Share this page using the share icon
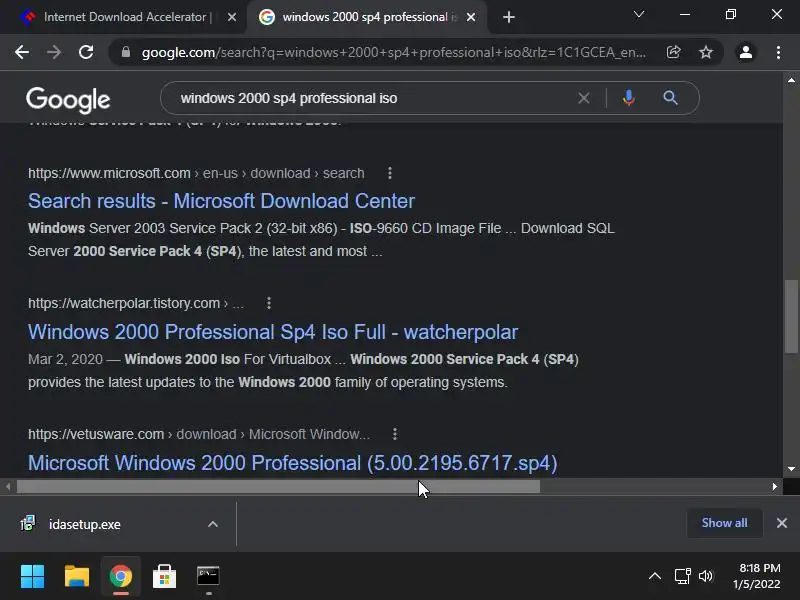800x600 pixels. coord(673,52)
